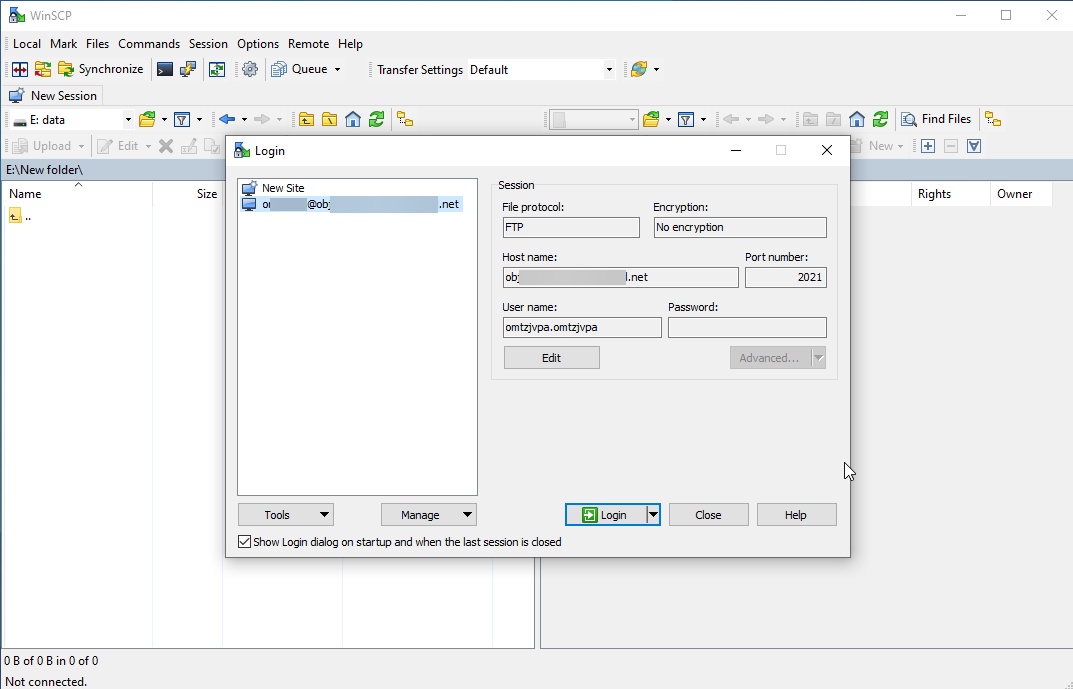
Task: Expand the Login button dropdown arrow
Action: (x=653, y=515)
